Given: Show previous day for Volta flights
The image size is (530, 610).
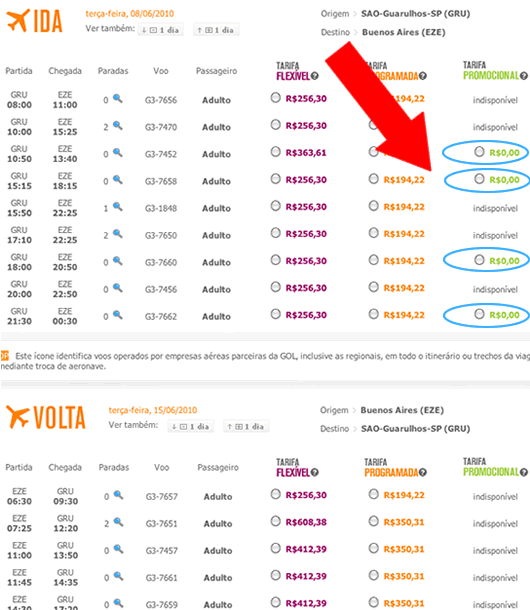Looking at the screenshot, I should pos(191,426).
